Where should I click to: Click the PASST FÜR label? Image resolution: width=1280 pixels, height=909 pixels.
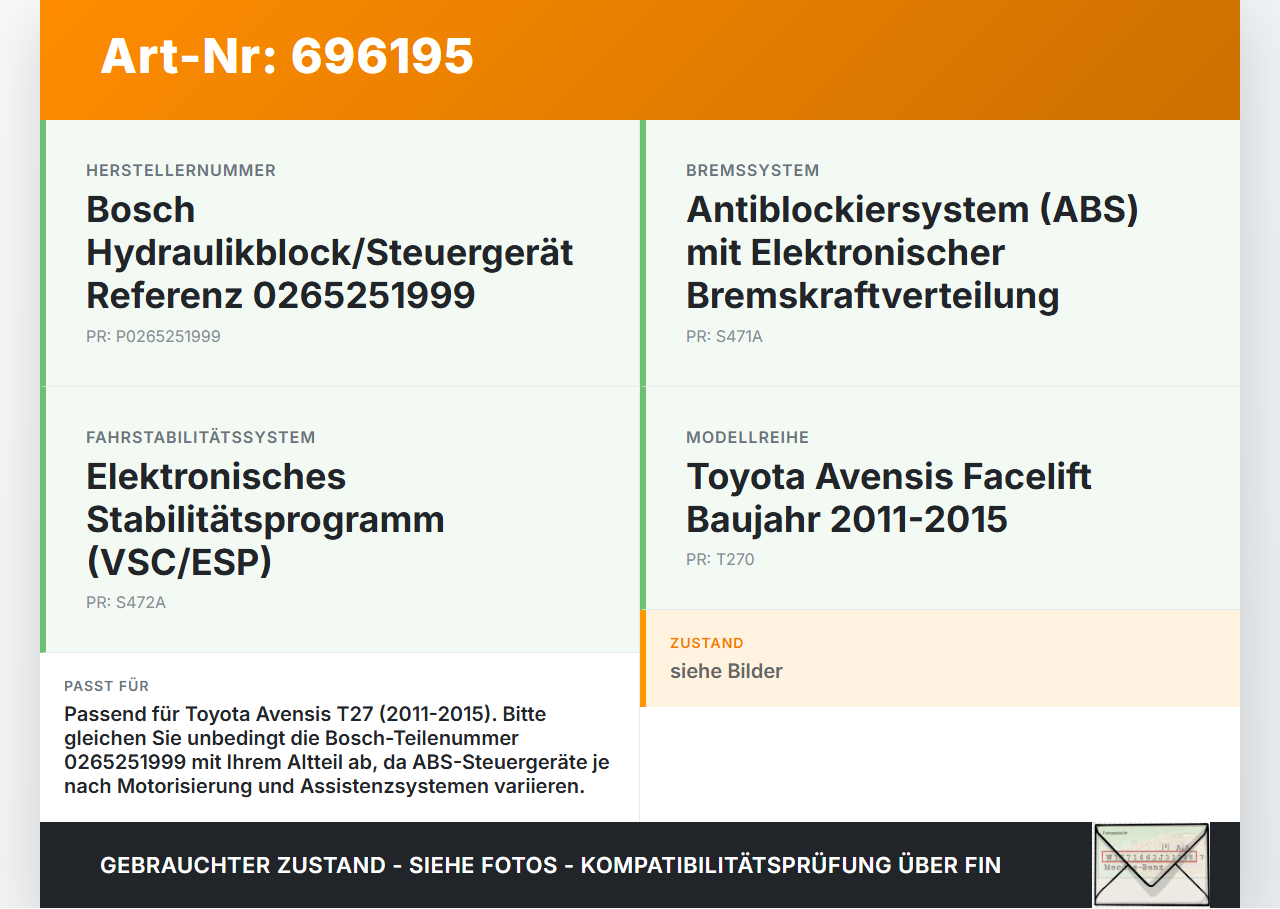pos(107,686)
